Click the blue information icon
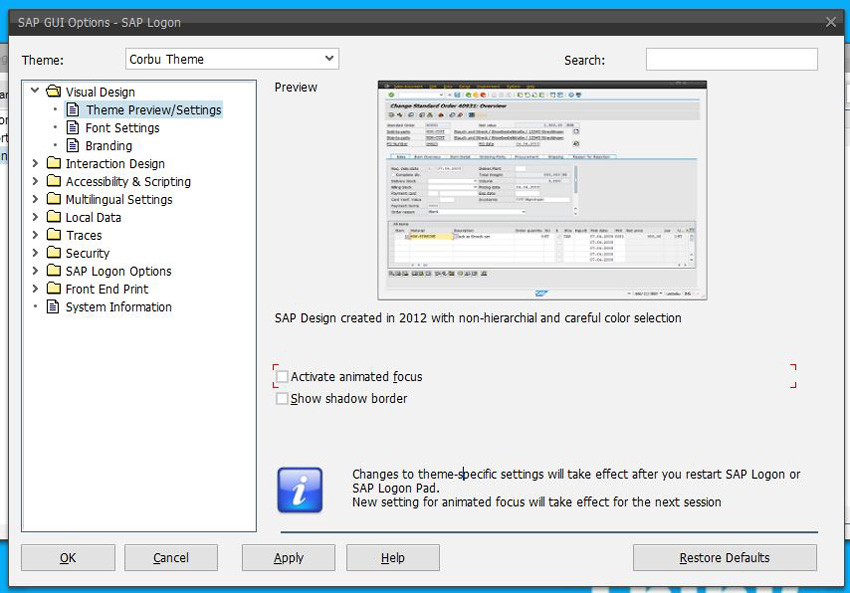Screen dimensions: 850x593 300,490
